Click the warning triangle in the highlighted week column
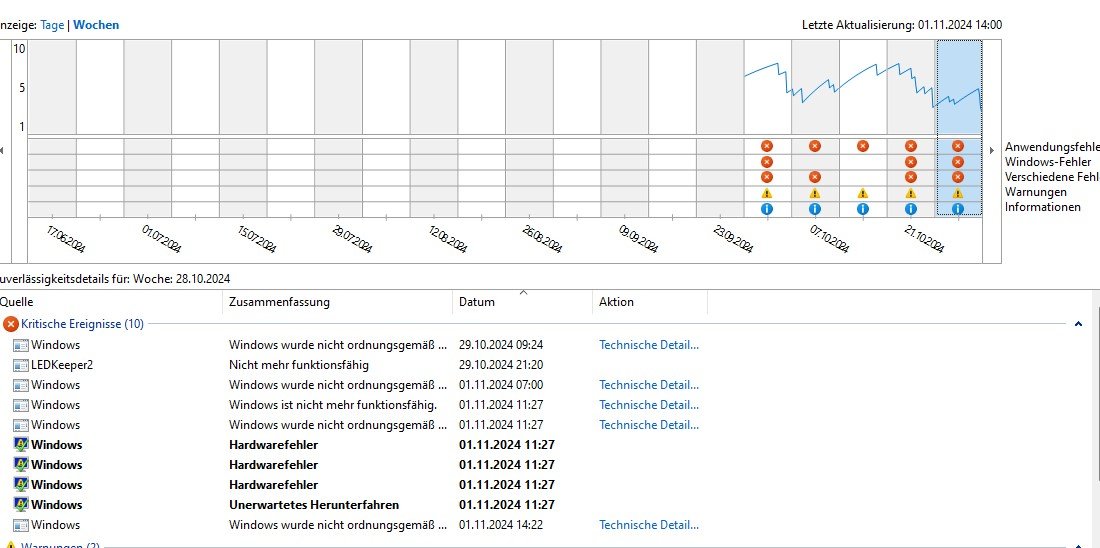The width and height of the screenshot is (1100, 548). 958,193
